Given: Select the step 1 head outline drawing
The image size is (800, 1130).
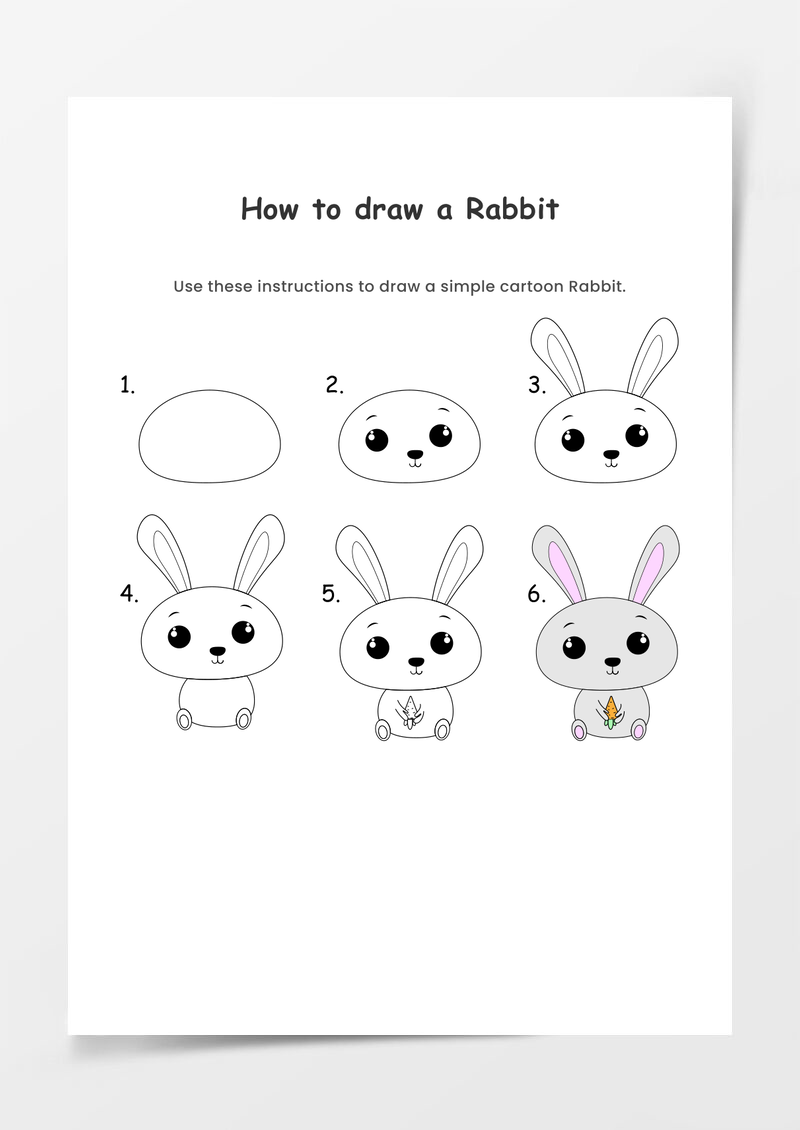Looking at the screenshot, I should point(210,436).
